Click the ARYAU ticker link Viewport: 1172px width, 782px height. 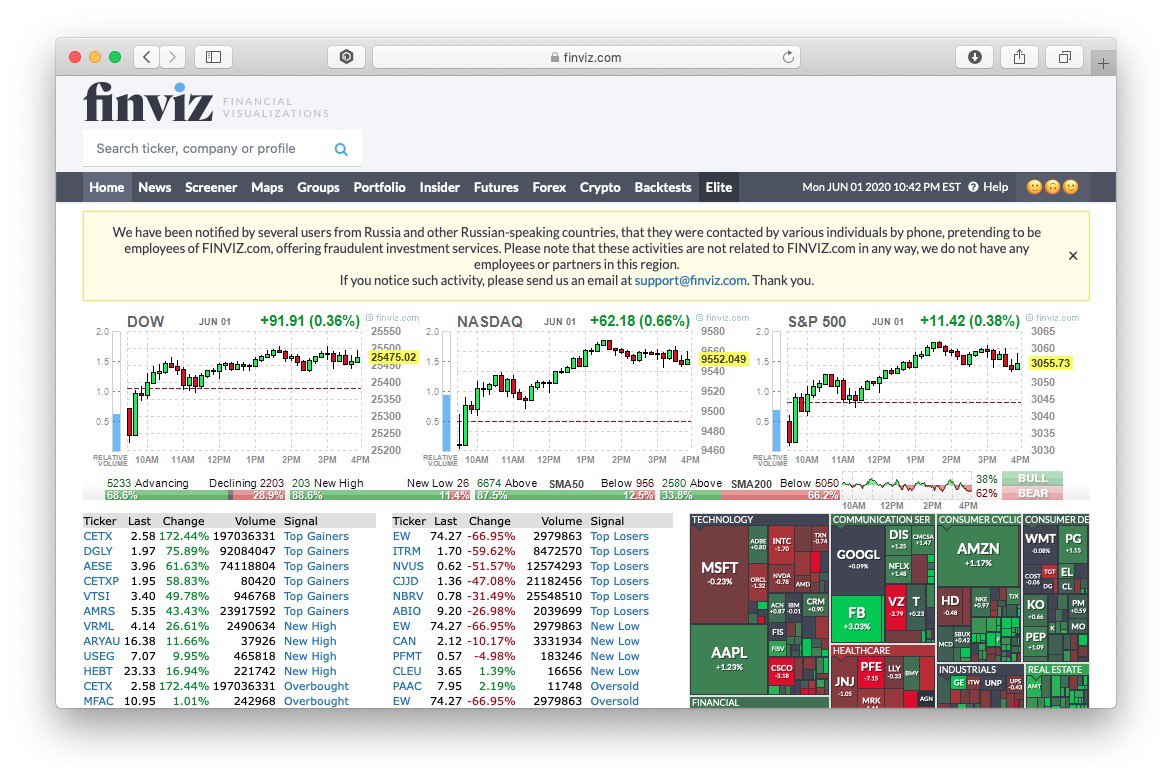pyautogui.click(x=102, y=641)
